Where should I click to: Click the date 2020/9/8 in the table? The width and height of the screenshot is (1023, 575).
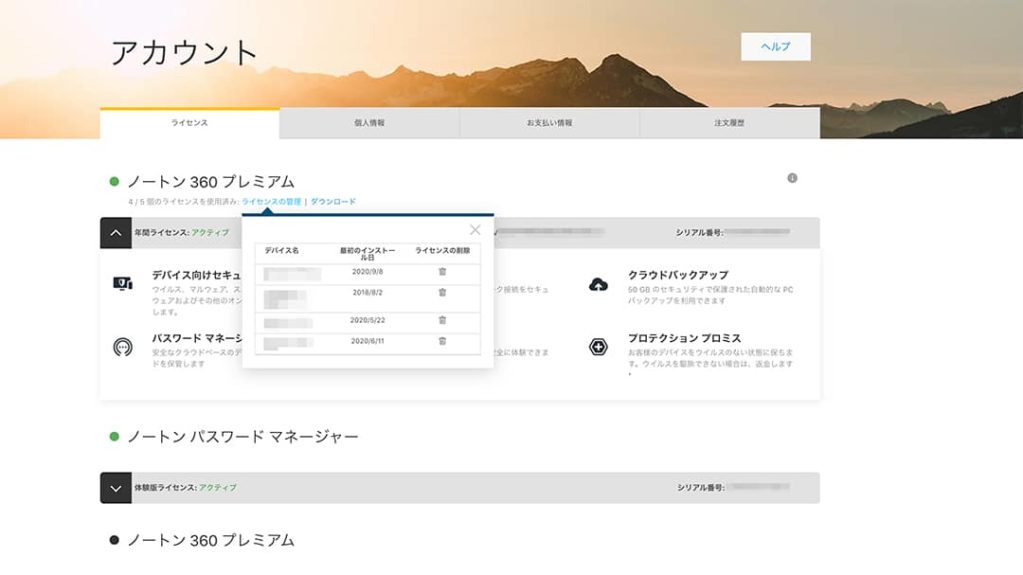click(x=367, y=272)
